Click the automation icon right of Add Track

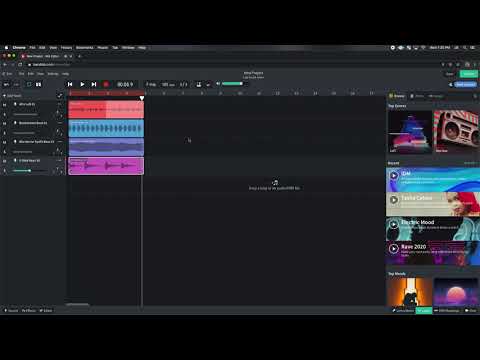pos(60,96)
